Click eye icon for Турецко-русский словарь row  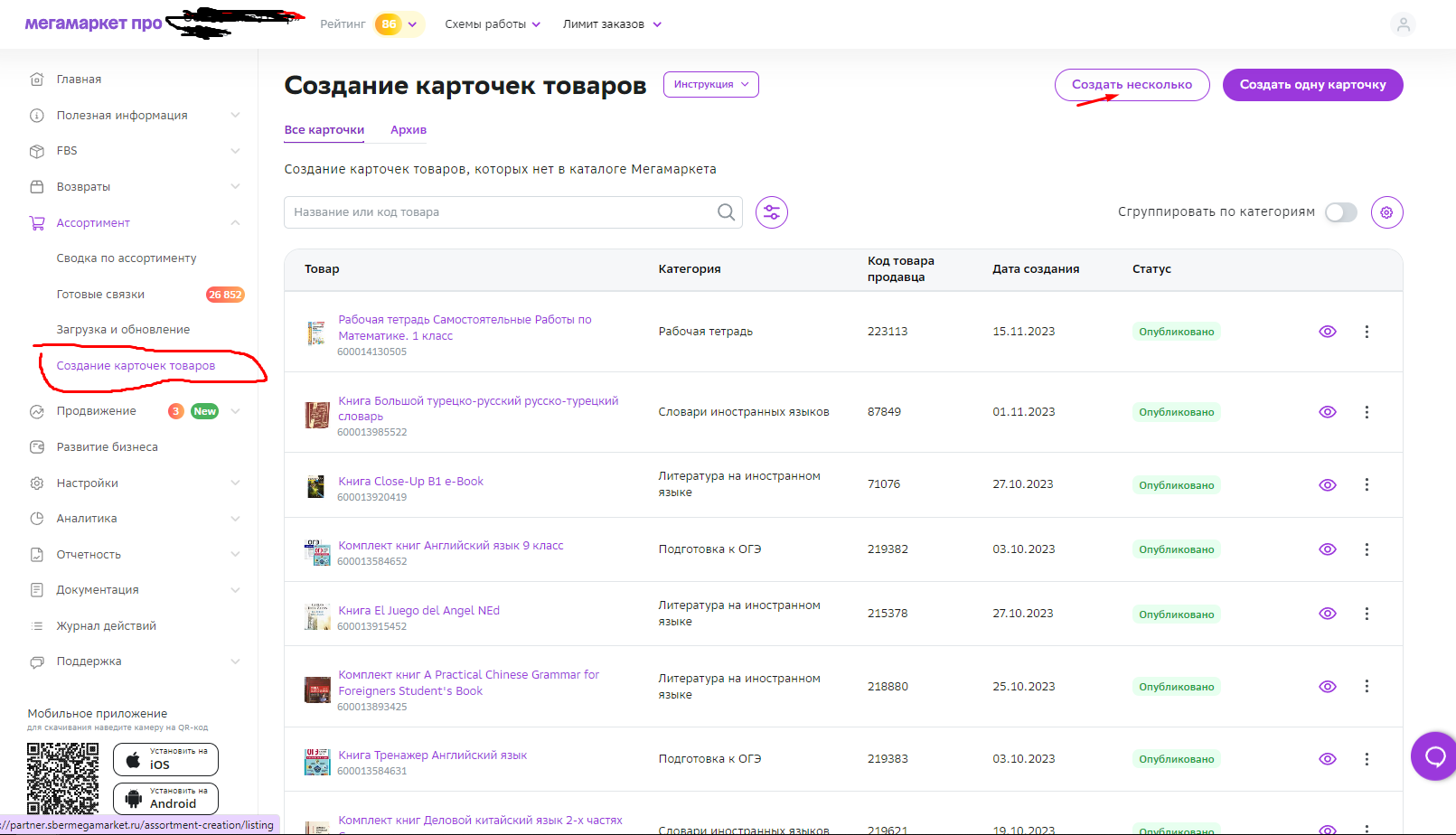click(1327, 412)
